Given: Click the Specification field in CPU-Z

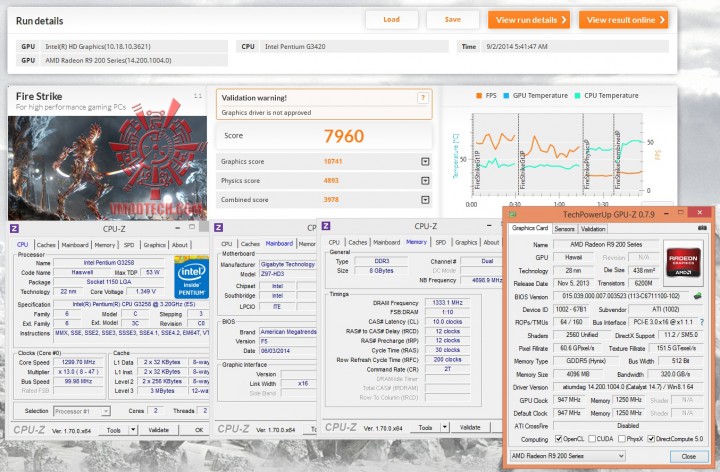Looking at the screenshot, I should tap(131, 304).
